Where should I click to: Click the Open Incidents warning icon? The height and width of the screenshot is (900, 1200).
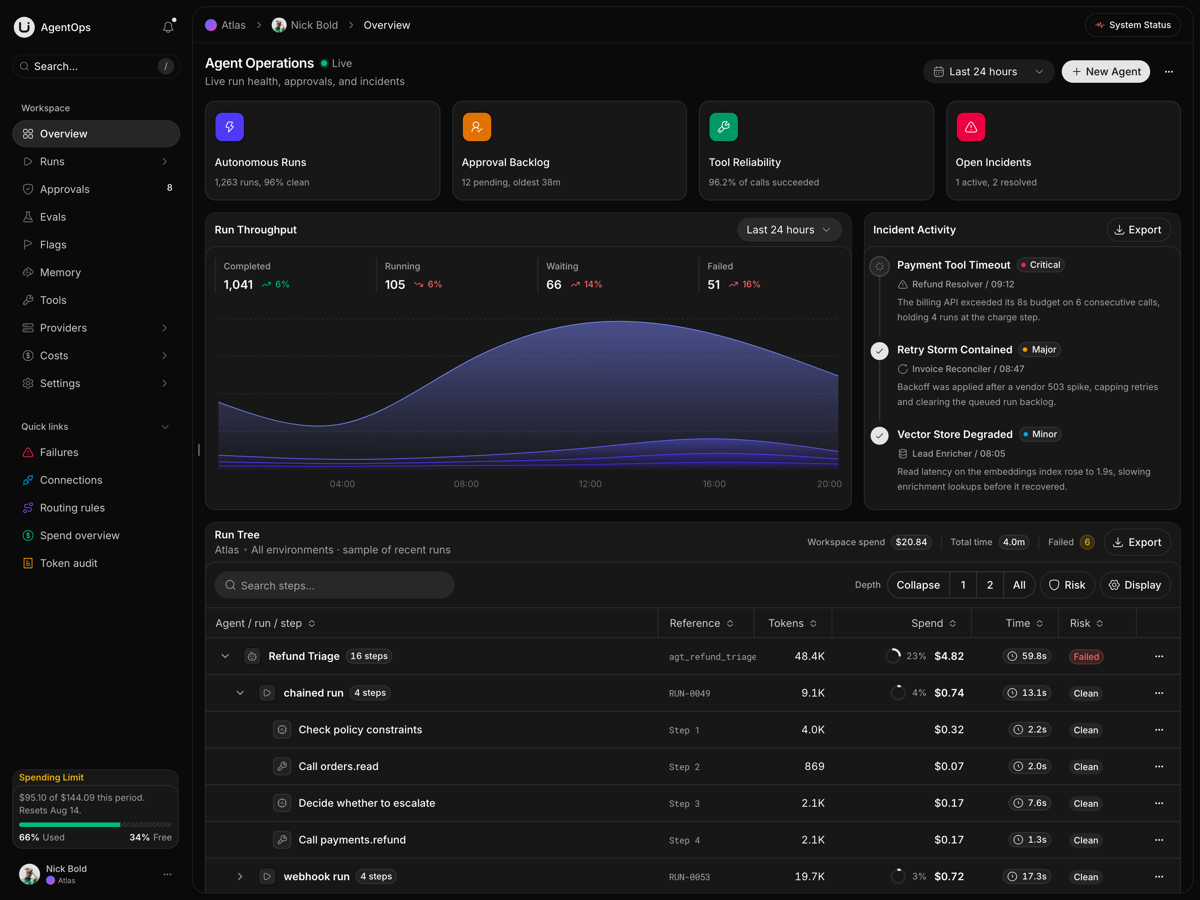click(971, 127)
